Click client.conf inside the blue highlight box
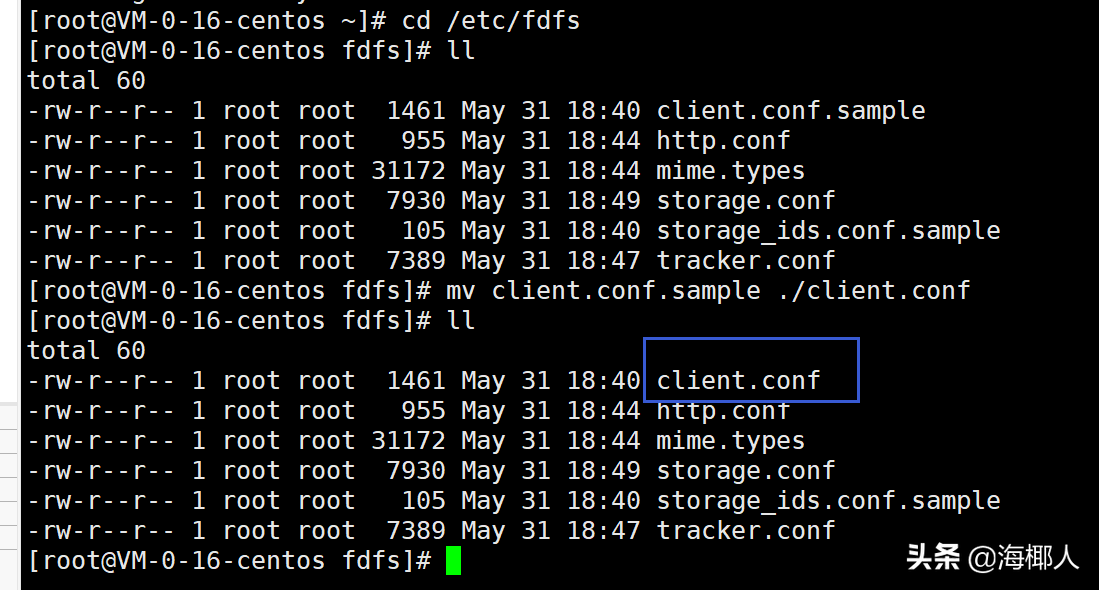 tap(738, 381)
